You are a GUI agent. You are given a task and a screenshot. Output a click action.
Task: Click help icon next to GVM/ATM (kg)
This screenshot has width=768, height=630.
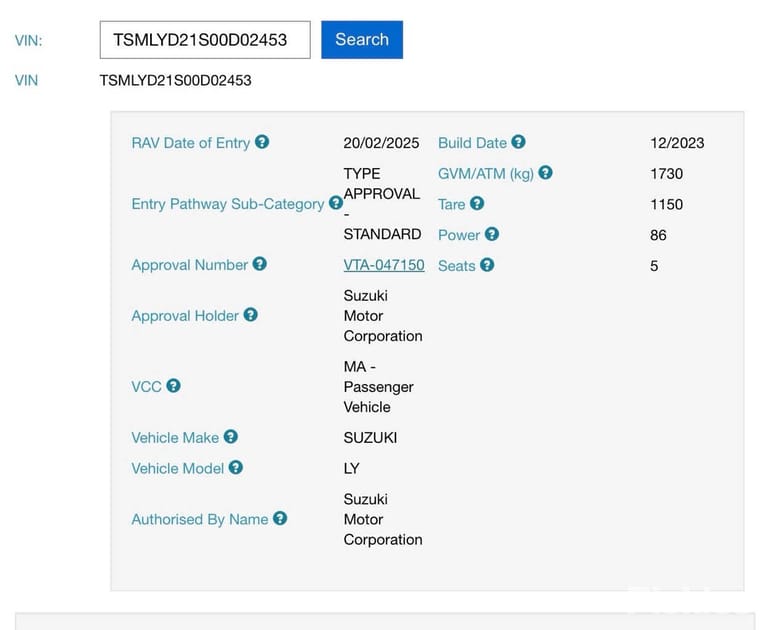pos(545,172)
